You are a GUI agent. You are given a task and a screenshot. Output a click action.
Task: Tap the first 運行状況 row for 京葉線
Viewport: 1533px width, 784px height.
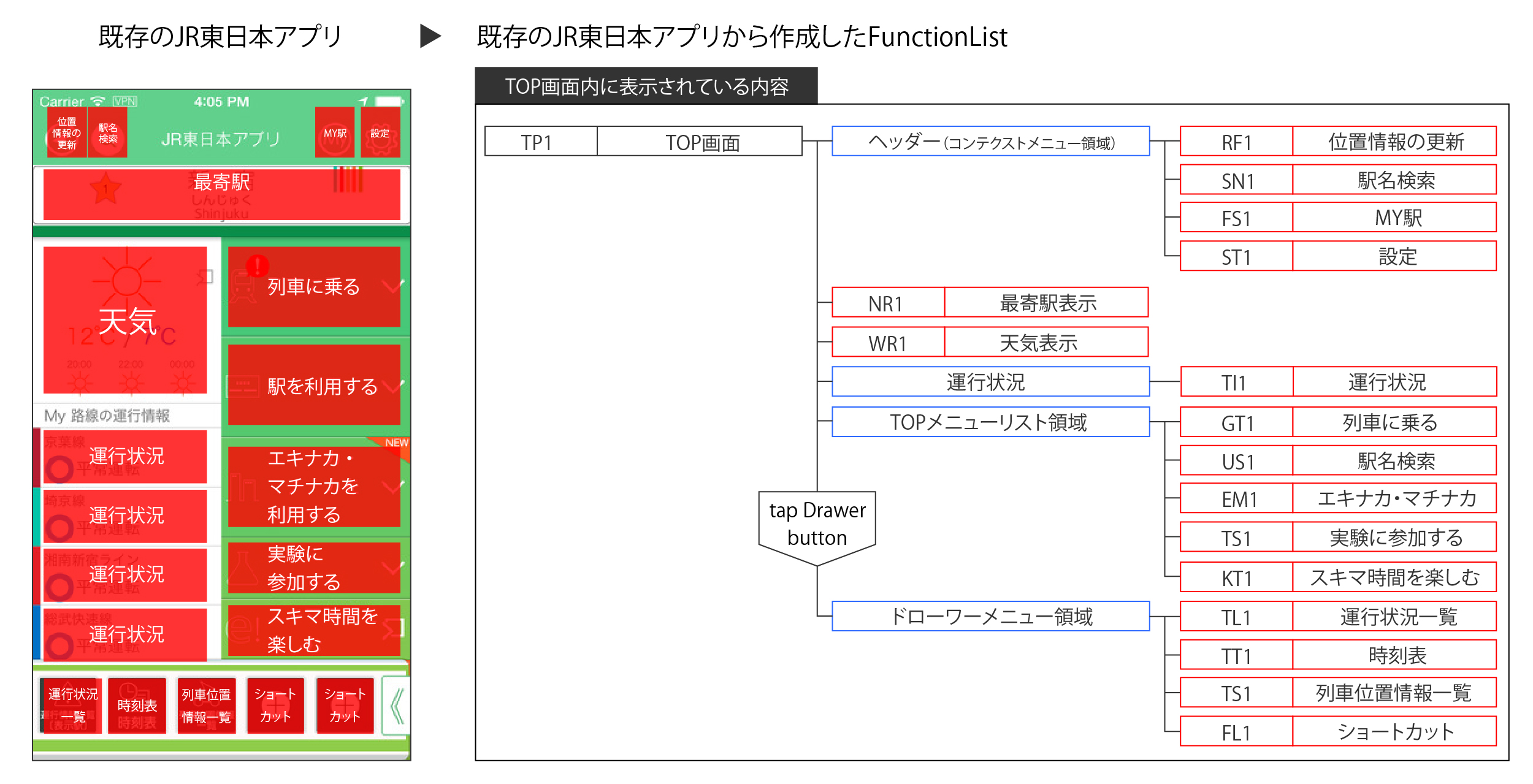pyautogui.click(x=125, y=457)
